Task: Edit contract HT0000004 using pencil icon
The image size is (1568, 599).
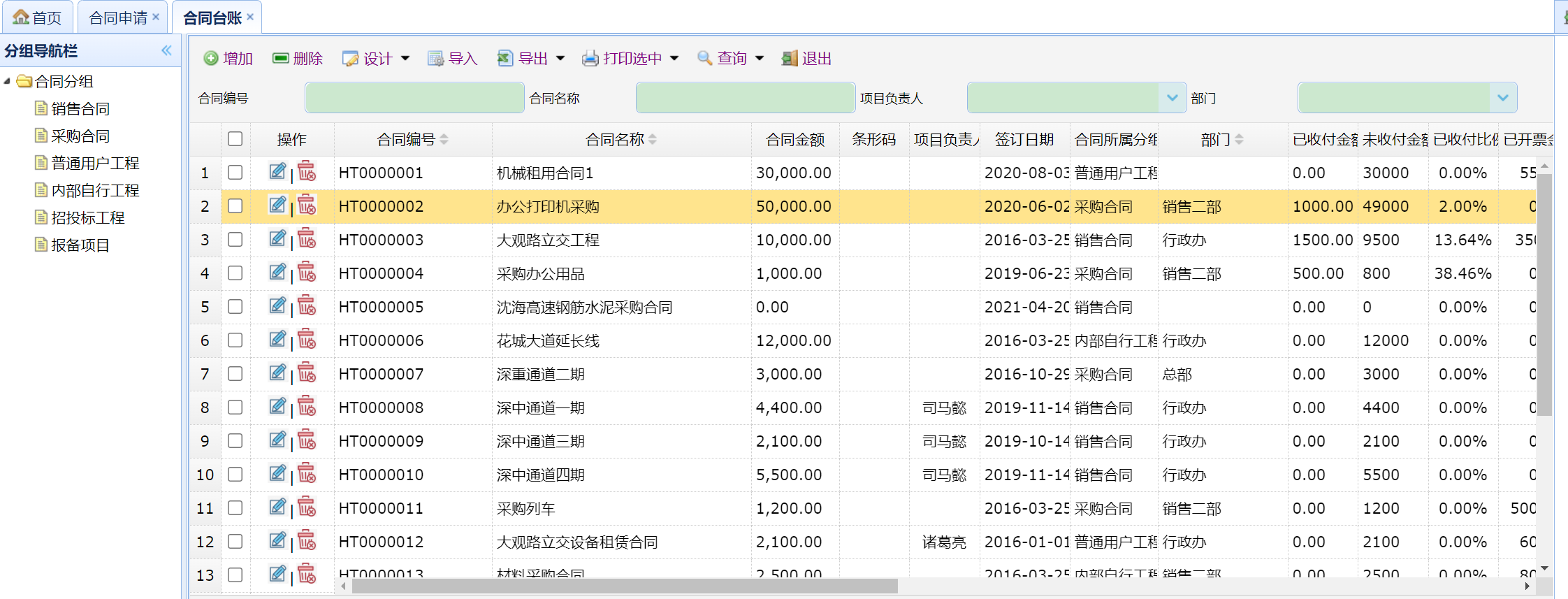Action: (277, 272)
